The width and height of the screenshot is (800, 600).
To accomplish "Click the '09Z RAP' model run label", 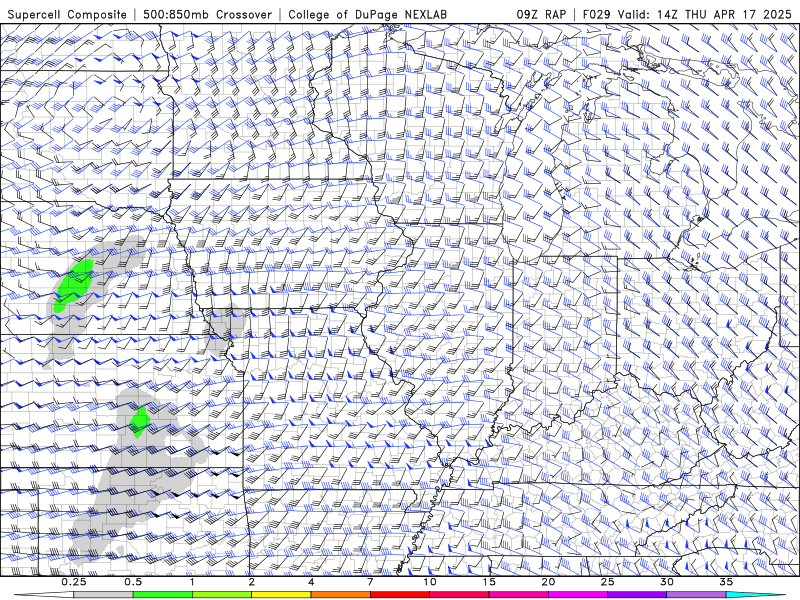I will pyautogui.click(x=541, y=15).
